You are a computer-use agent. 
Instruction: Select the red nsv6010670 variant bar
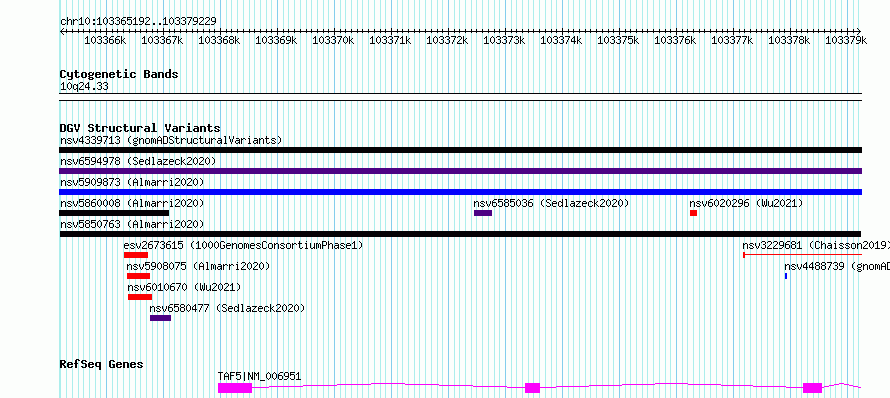click(140, 297)
